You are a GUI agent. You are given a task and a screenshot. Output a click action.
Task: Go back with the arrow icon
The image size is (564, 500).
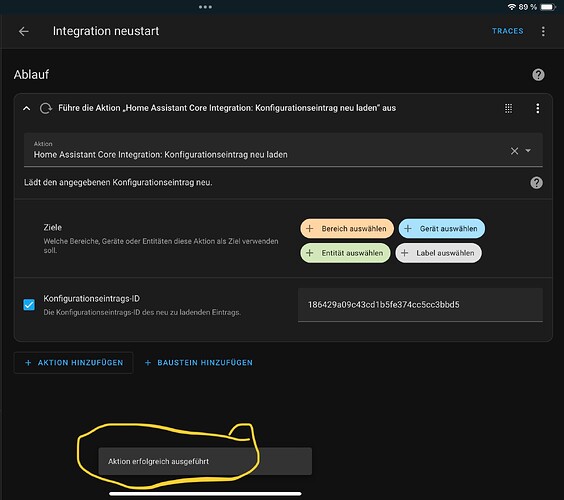(24, 31)
